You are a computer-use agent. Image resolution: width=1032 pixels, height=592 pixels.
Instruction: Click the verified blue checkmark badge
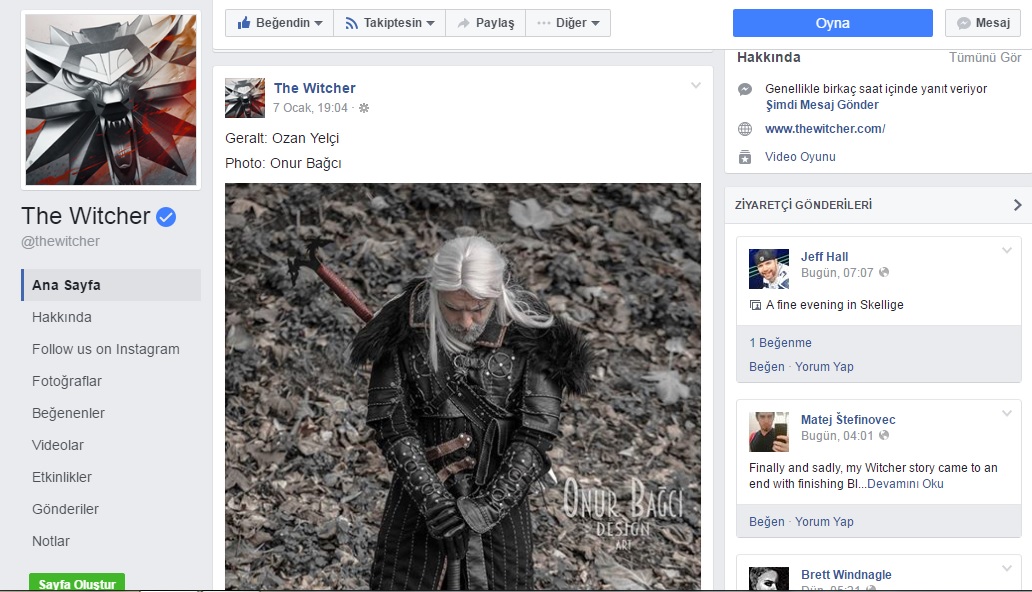click(166, 217)
